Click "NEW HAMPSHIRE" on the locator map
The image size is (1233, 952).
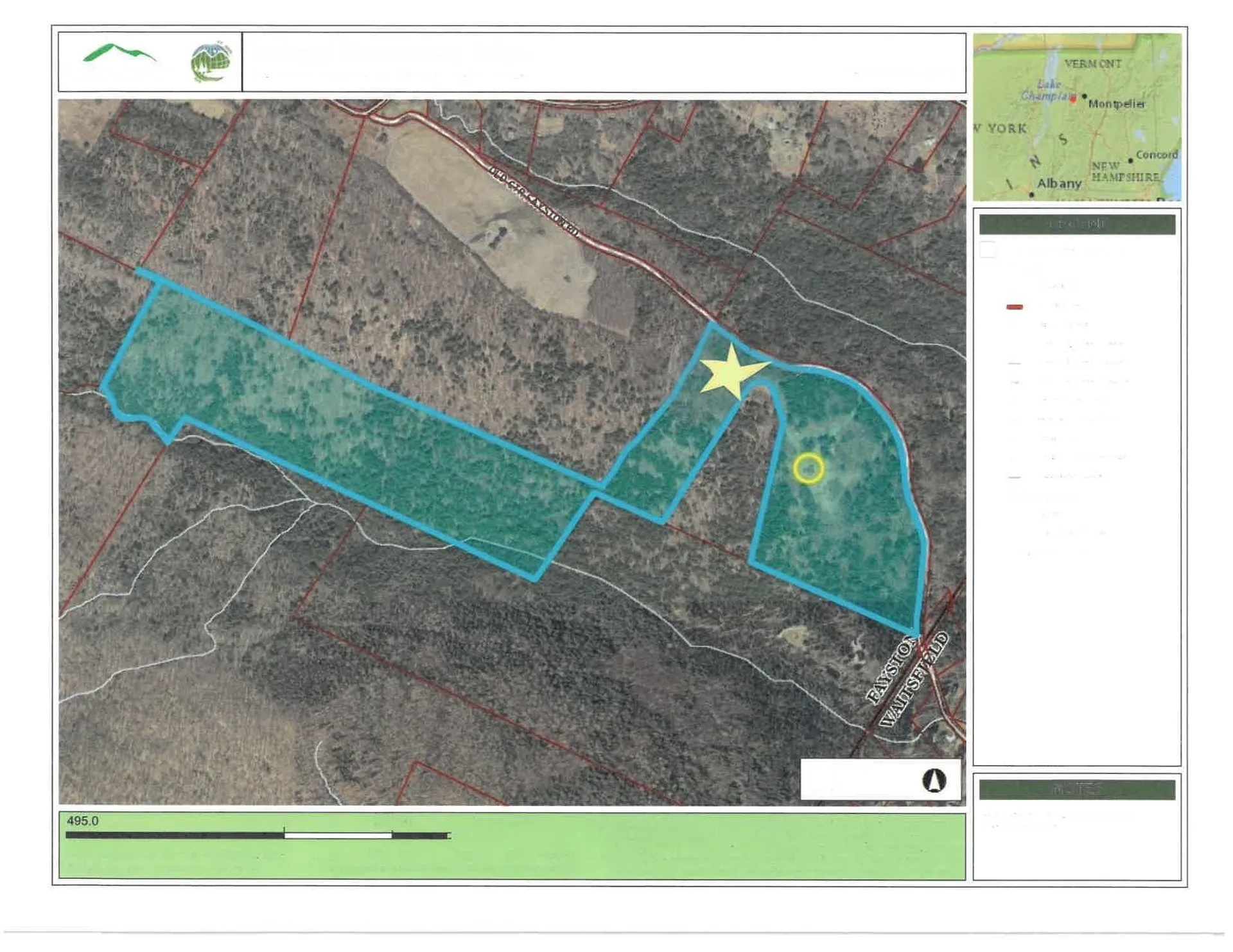tap(1125, 171)
